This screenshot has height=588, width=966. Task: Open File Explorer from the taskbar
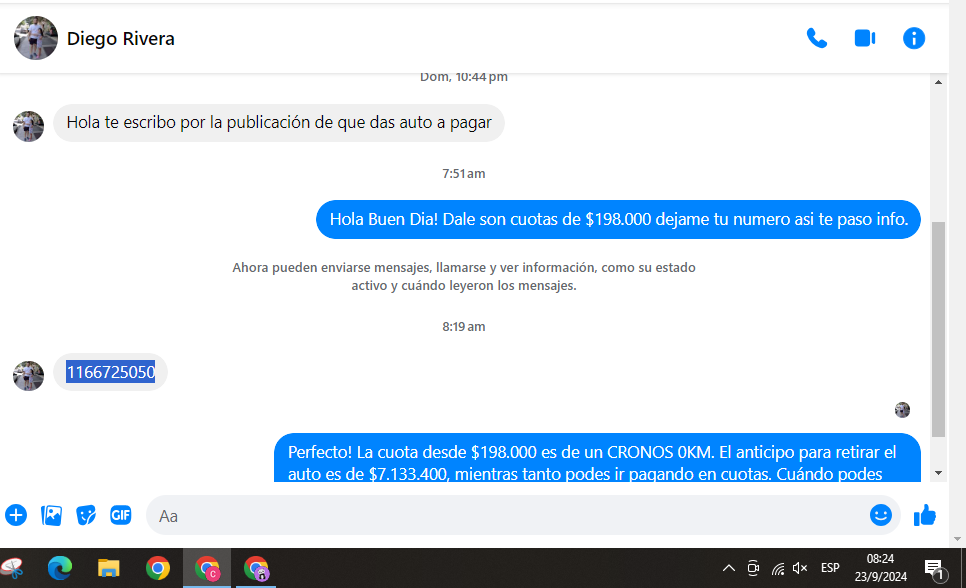coord(109,568)
